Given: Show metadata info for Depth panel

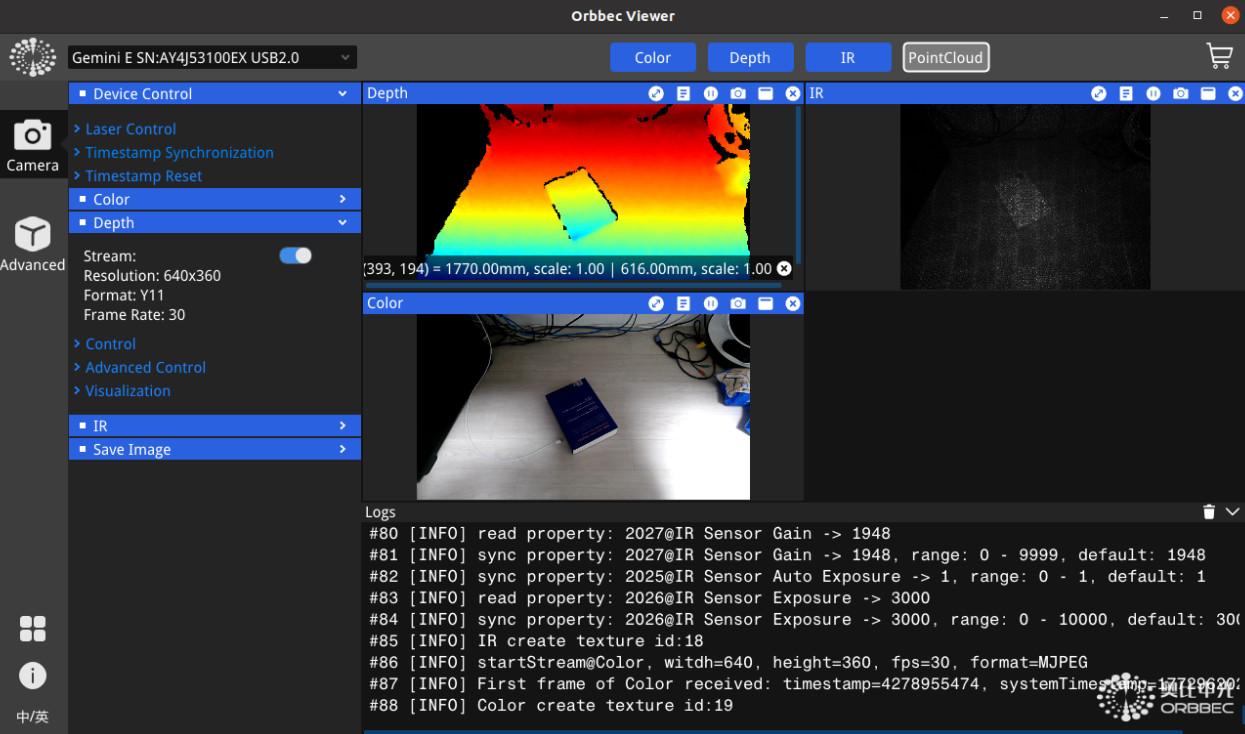Looking at the screenshot, I should (683, 93).
